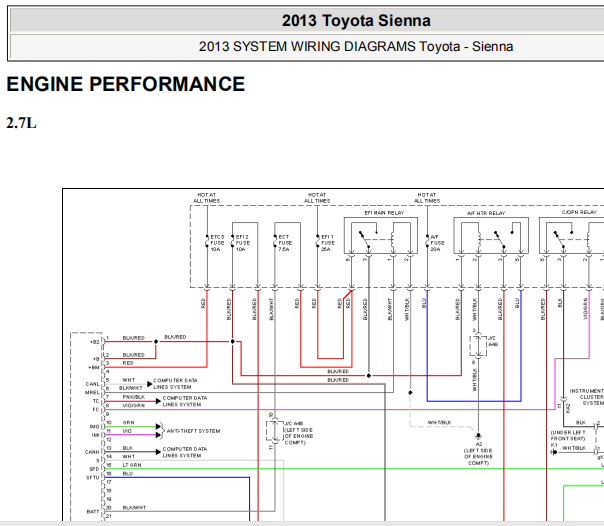This screenshot has width=604, height=526.
Task: Click the "MREL" pin label
Action: click(x=92, y=392)
